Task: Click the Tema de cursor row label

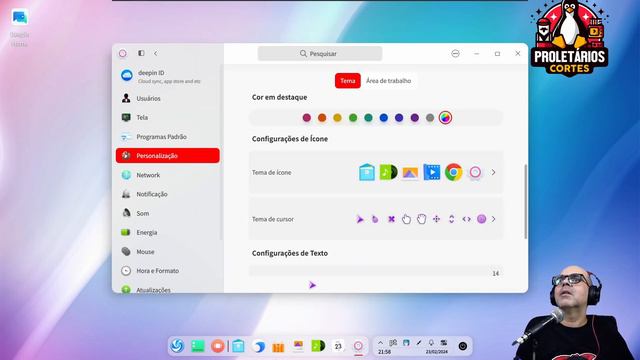Action: tap(273, 219)
